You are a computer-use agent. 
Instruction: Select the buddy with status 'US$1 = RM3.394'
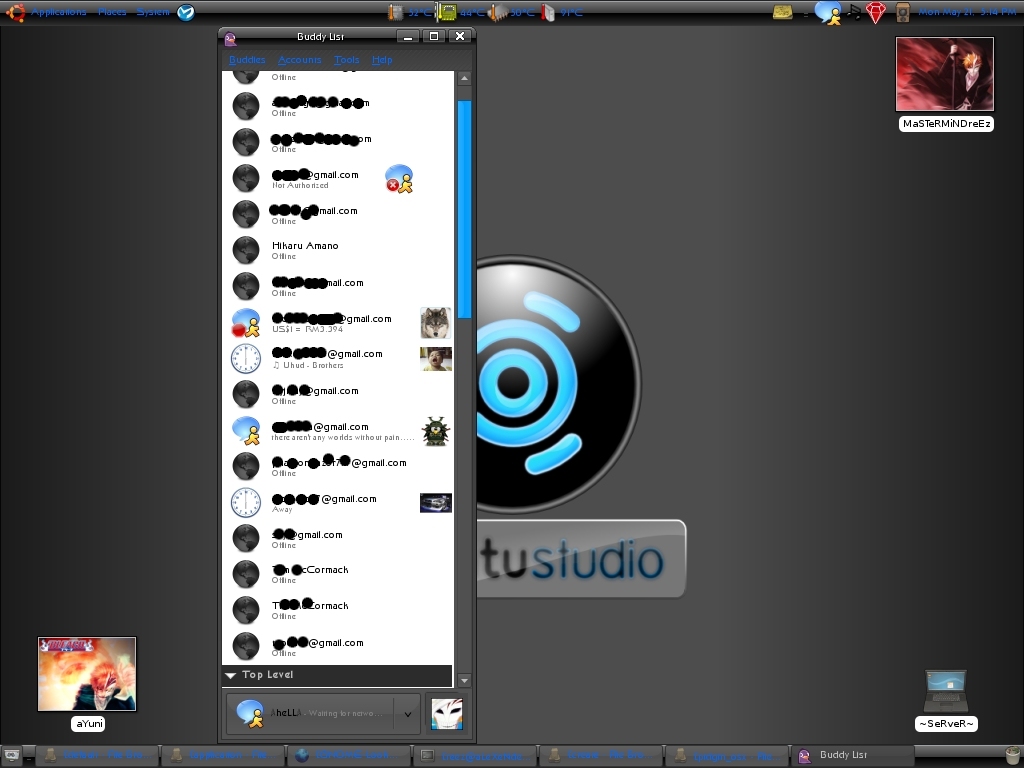[338, 323]
